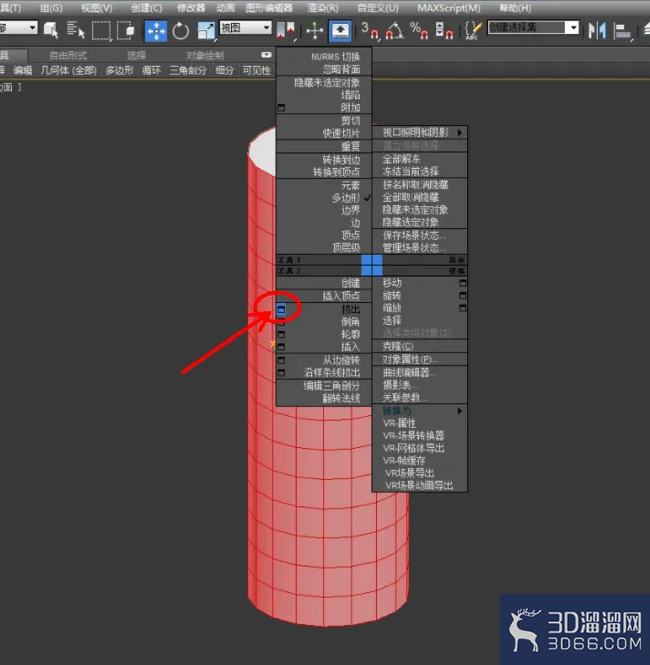Viewport: 650px width, 665px height.
Task: Open MAXScript(M) menu
Action: tap(449, 8)
